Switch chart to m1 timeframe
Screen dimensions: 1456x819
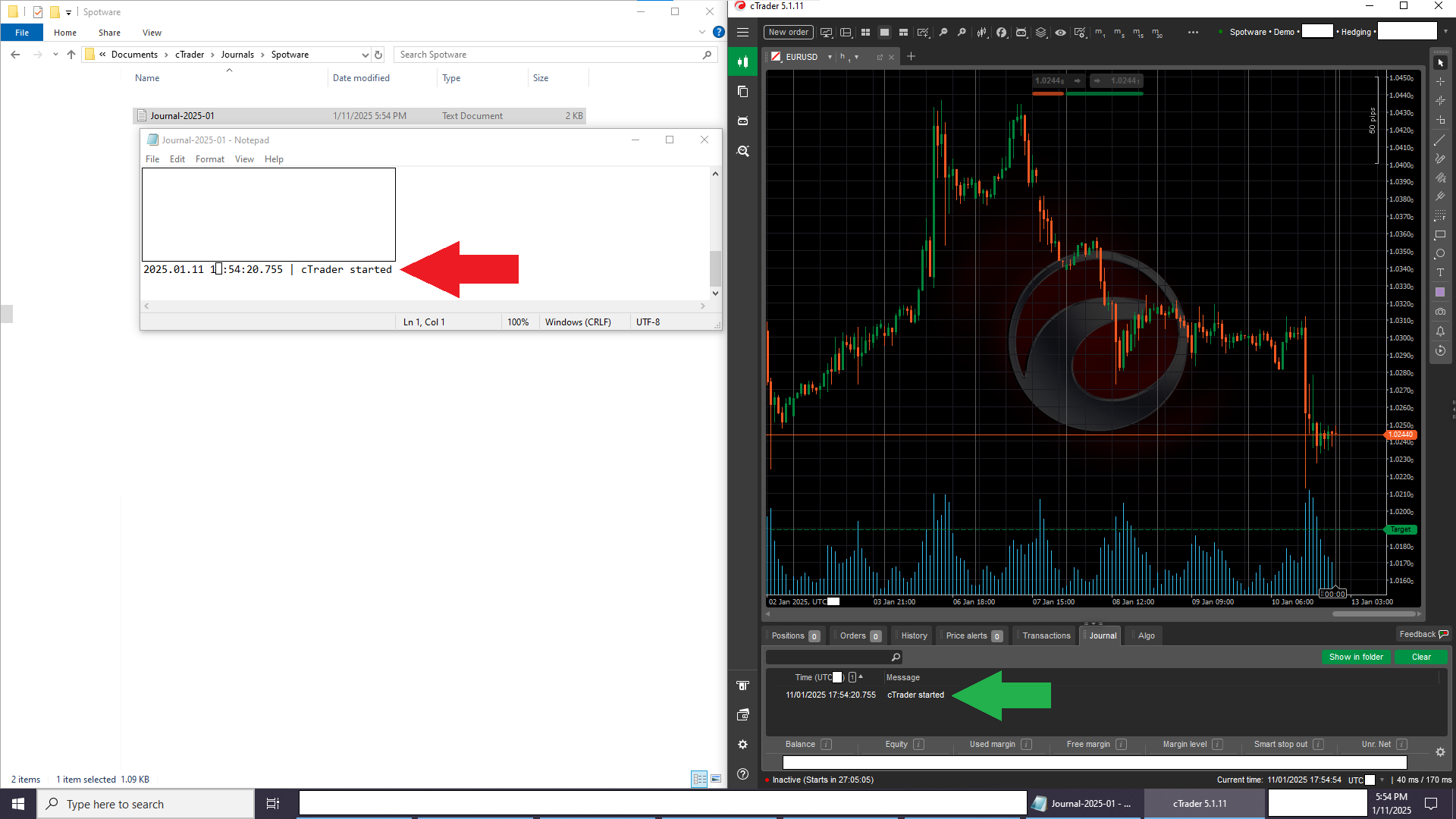1100,33
